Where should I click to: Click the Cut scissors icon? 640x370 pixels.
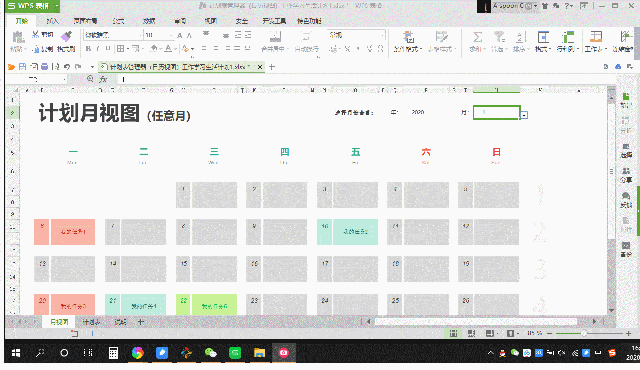click(36, 35)
